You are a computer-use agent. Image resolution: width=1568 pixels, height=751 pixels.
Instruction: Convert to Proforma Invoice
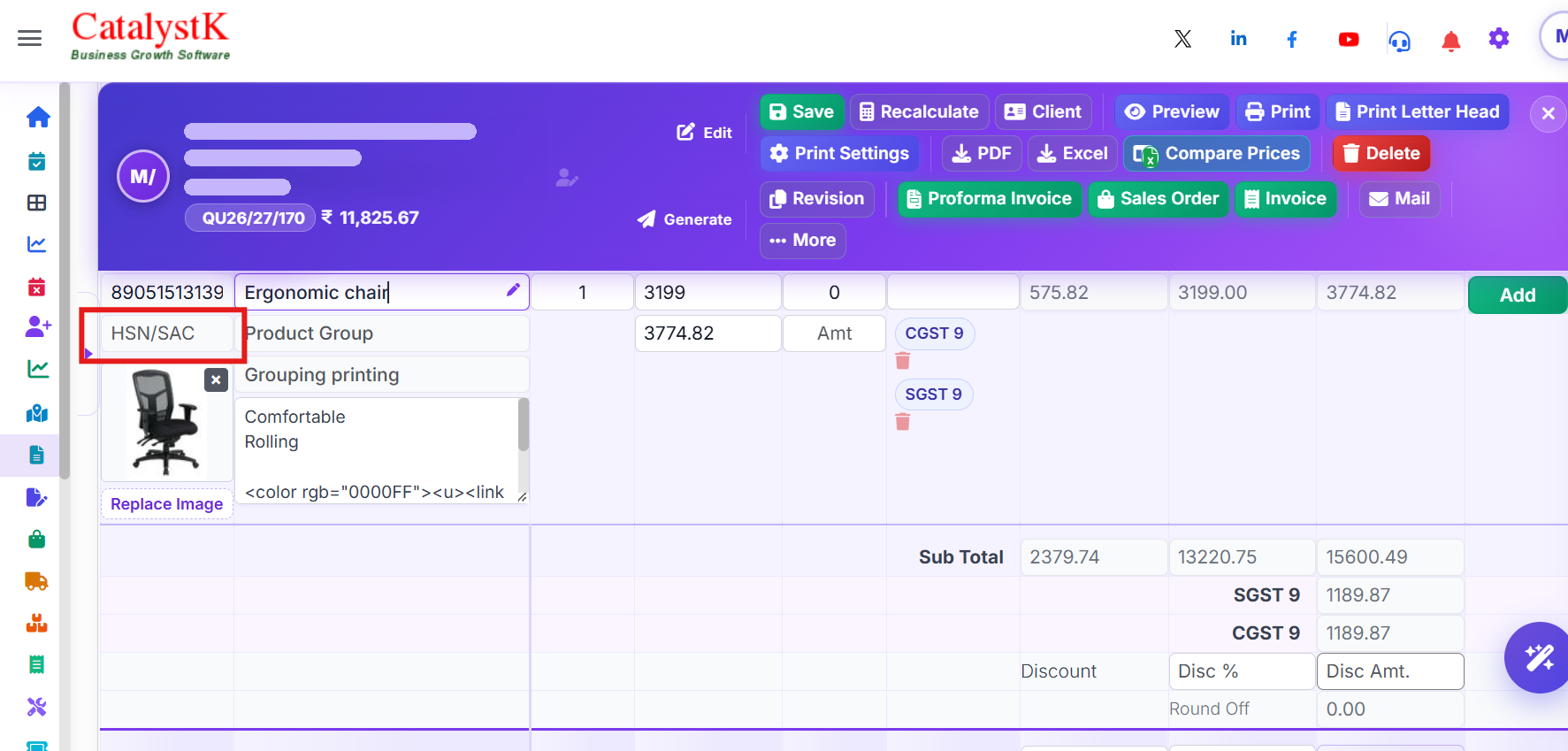coord(990,199)
